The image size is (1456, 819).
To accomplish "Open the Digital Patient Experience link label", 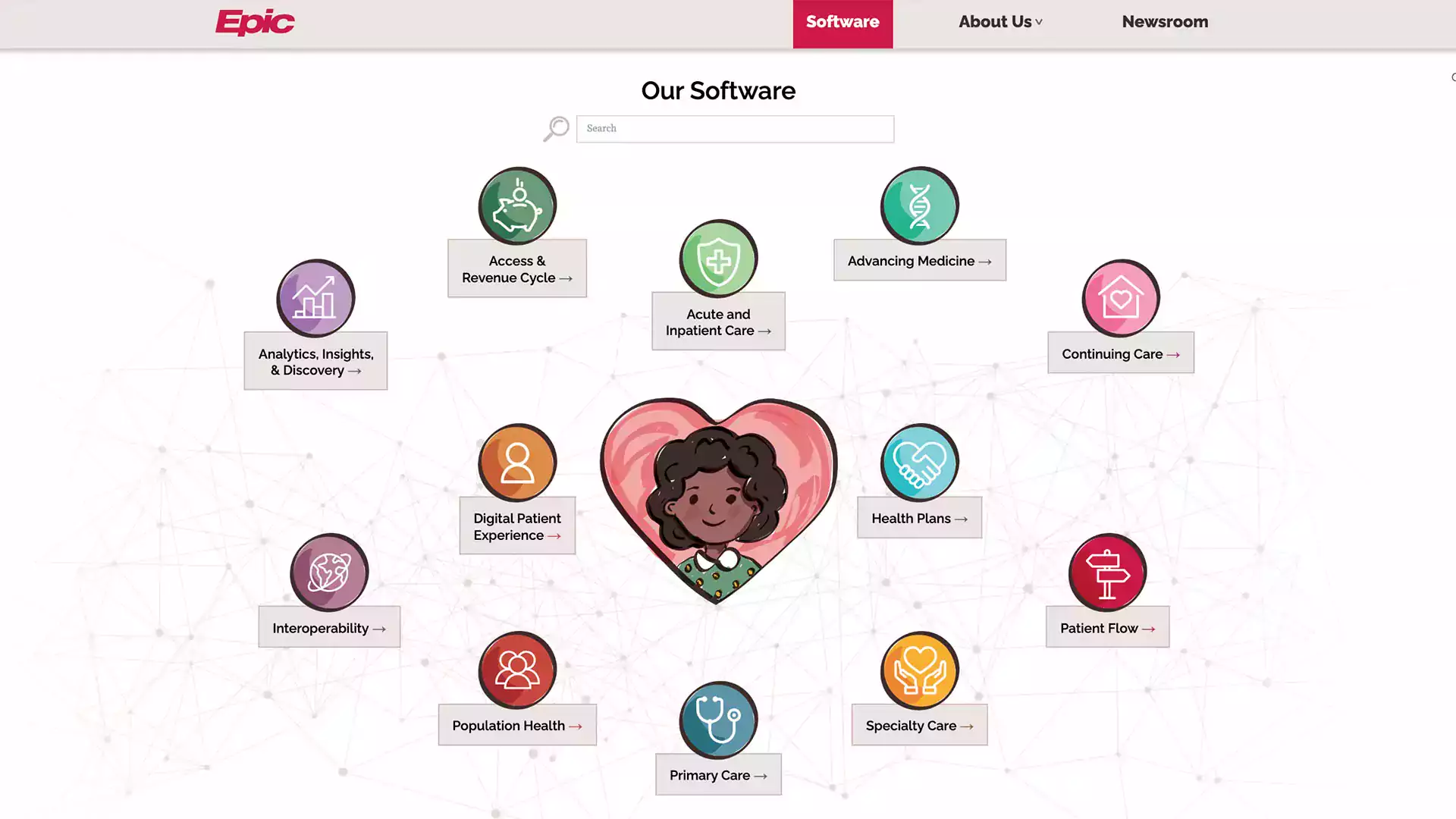I will pos(516,526).
